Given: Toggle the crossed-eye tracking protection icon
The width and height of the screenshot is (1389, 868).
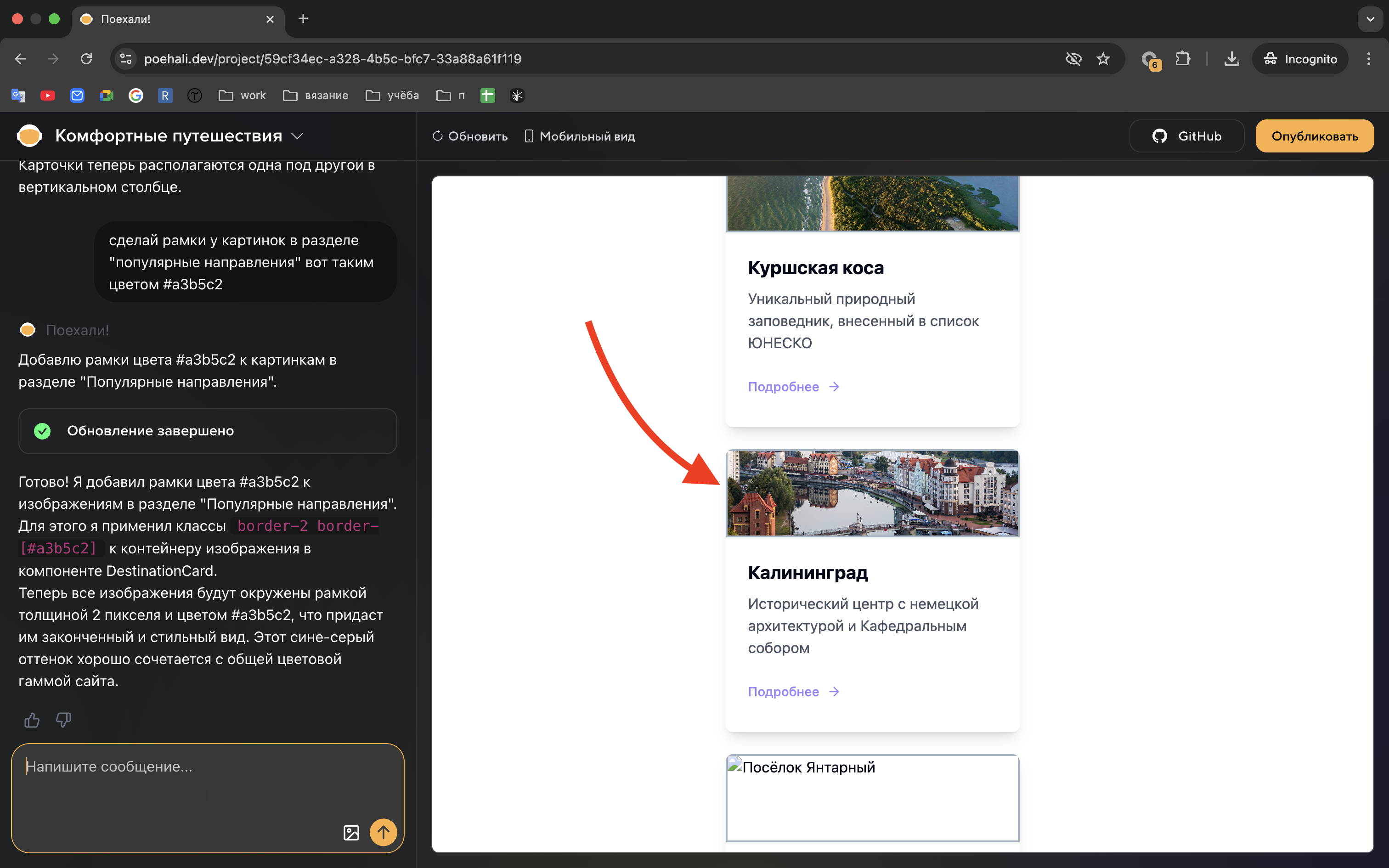Looking at the screenshot, I should tap(1073, 59).
